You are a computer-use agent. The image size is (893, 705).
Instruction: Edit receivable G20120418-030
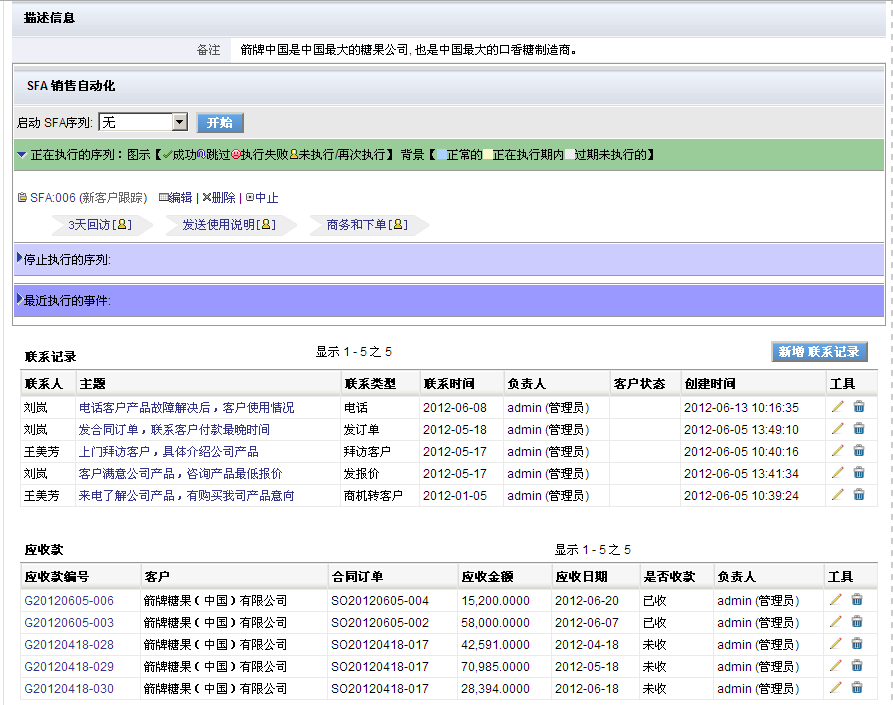[x=835, y=688]
